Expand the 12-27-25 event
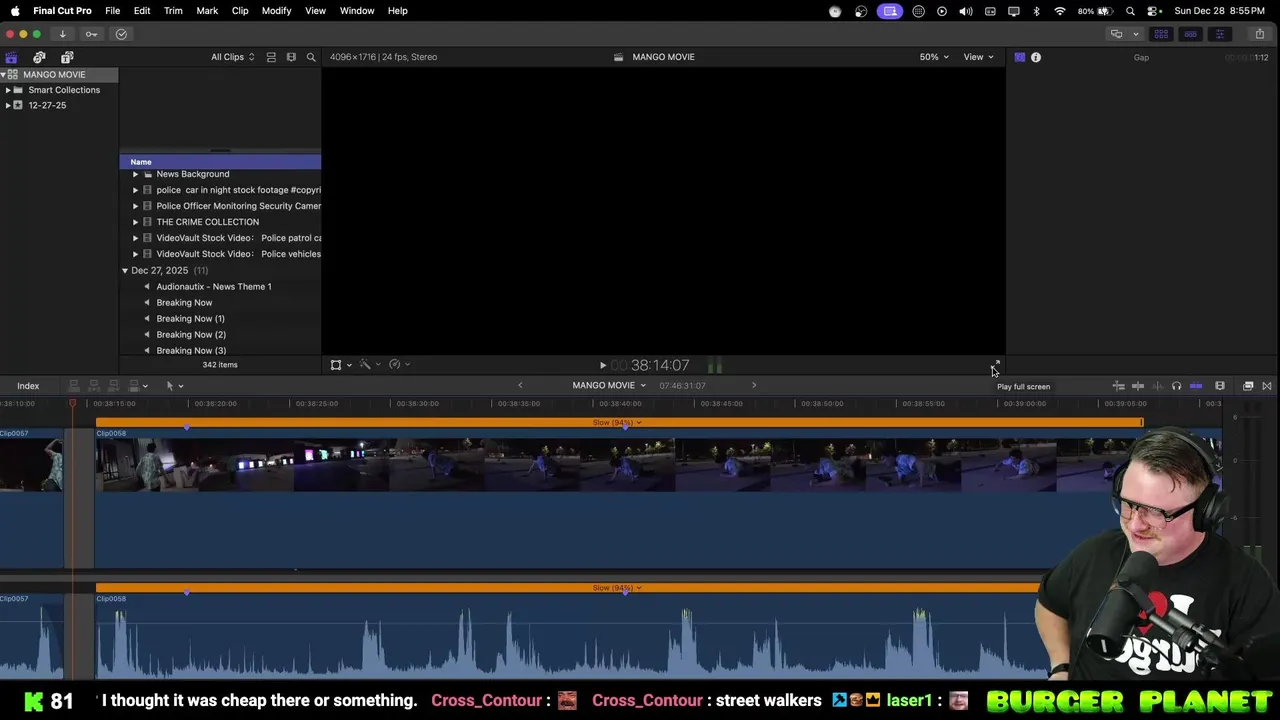 (x=8, y=105)
